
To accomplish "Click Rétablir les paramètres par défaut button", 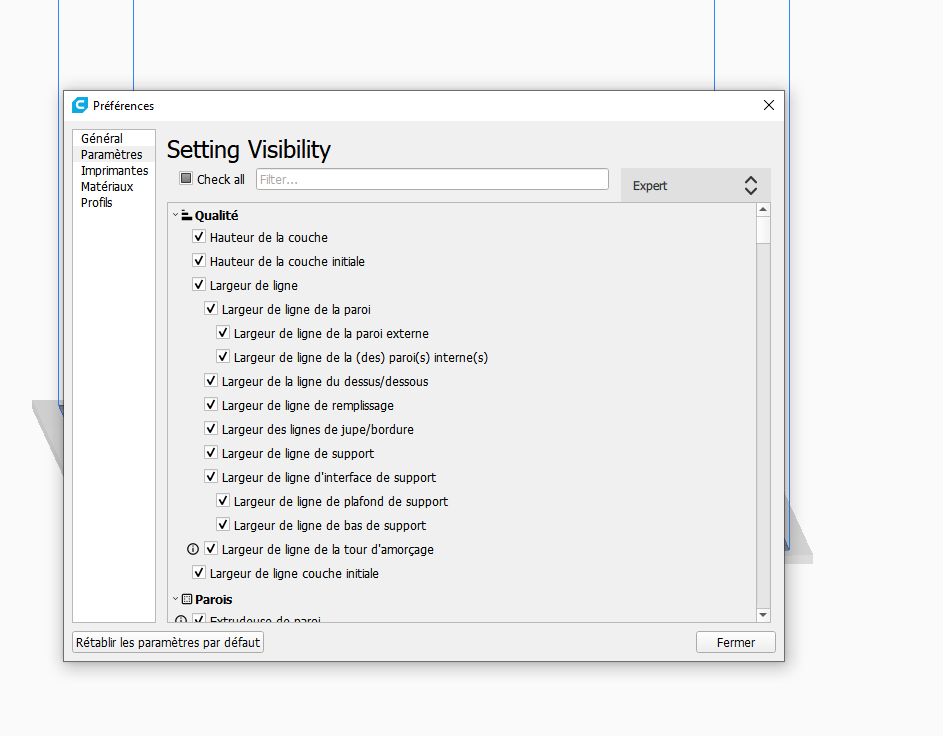I will pos(168,642).
